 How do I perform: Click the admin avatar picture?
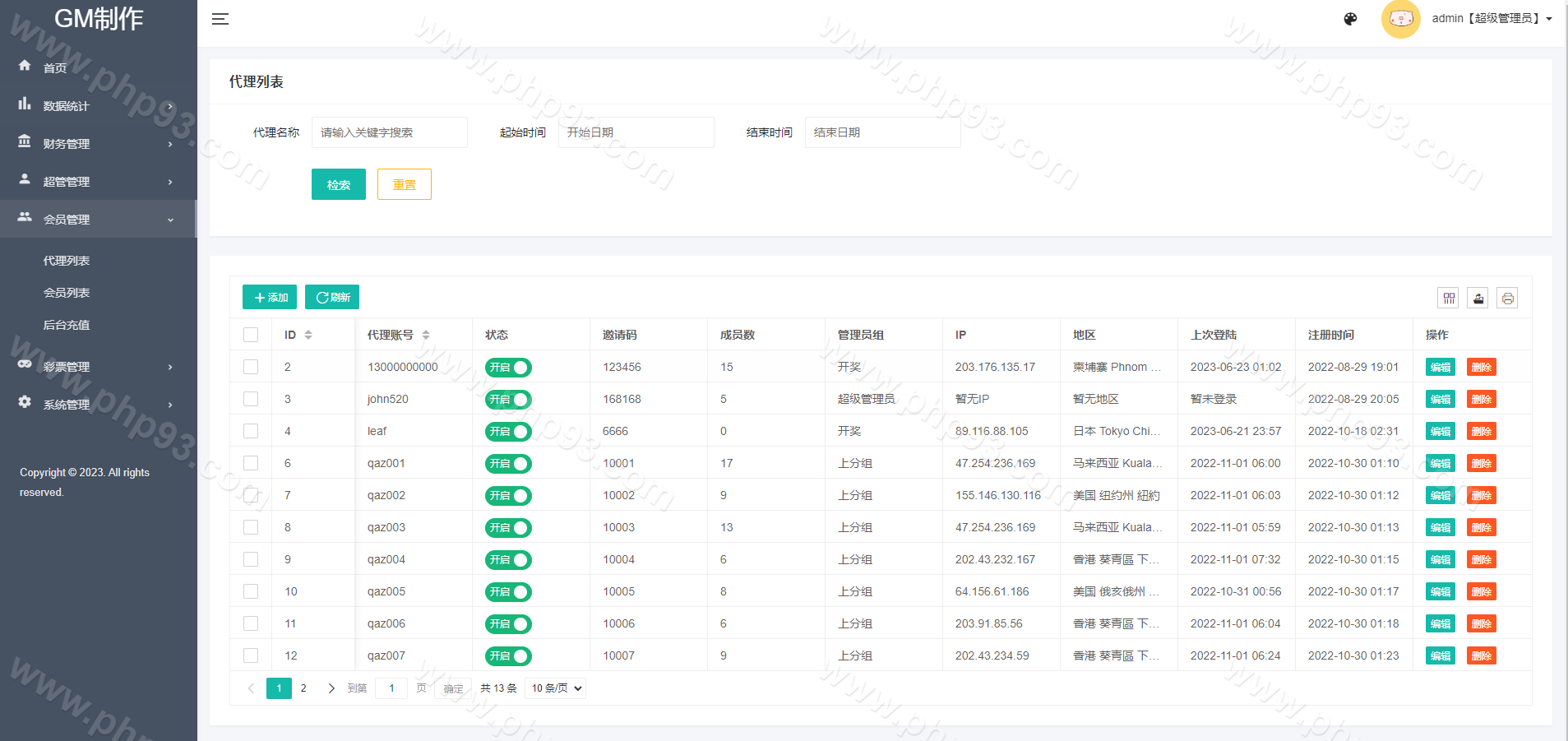(1400, 19)
